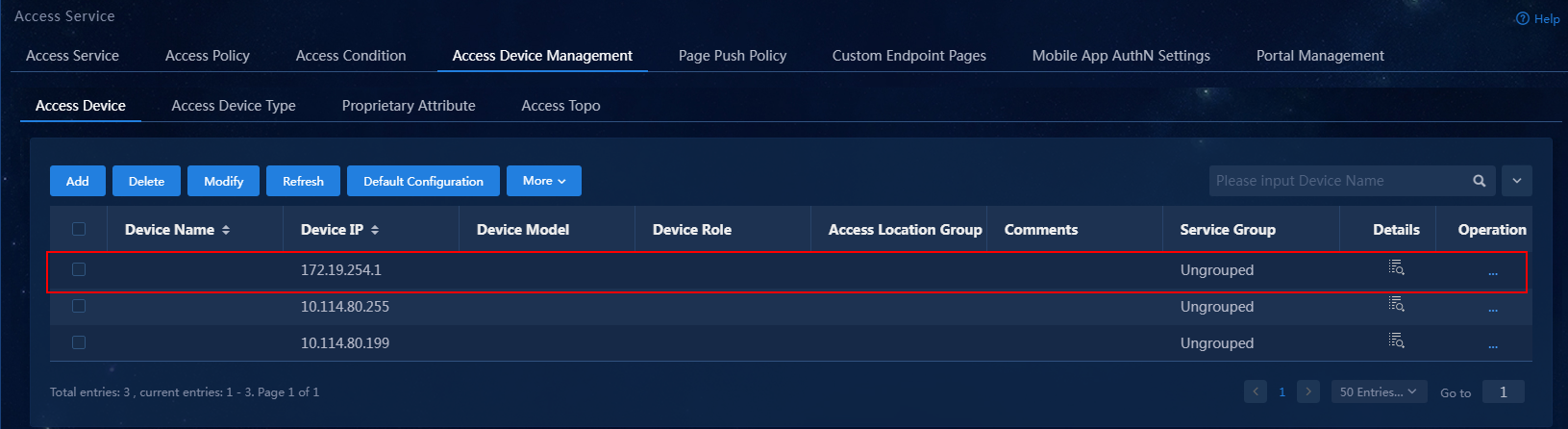
Task: Open the Access Policy tab
Action: (208, 56)
